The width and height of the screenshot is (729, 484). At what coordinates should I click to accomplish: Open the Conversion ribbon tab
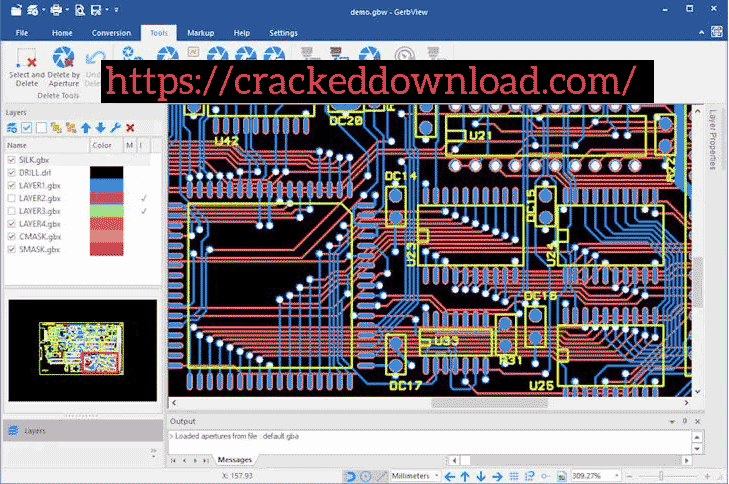(x=111, y=32)
